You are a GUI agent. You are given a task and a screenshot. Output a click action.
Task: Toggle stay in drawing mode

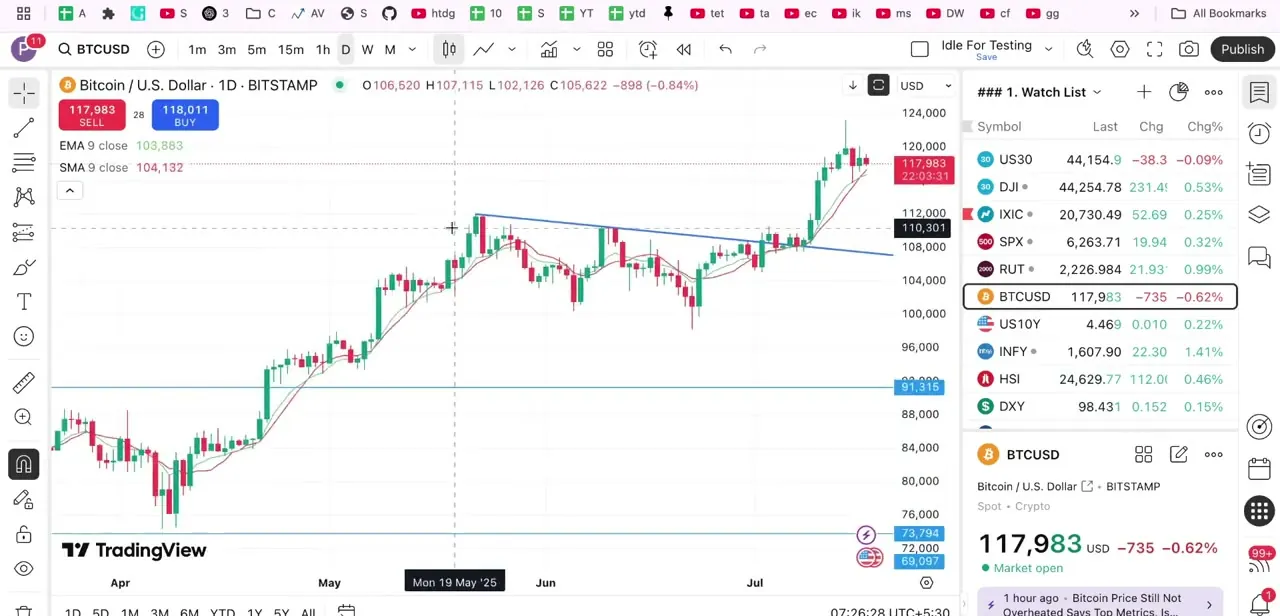click(x=24, y=499)
